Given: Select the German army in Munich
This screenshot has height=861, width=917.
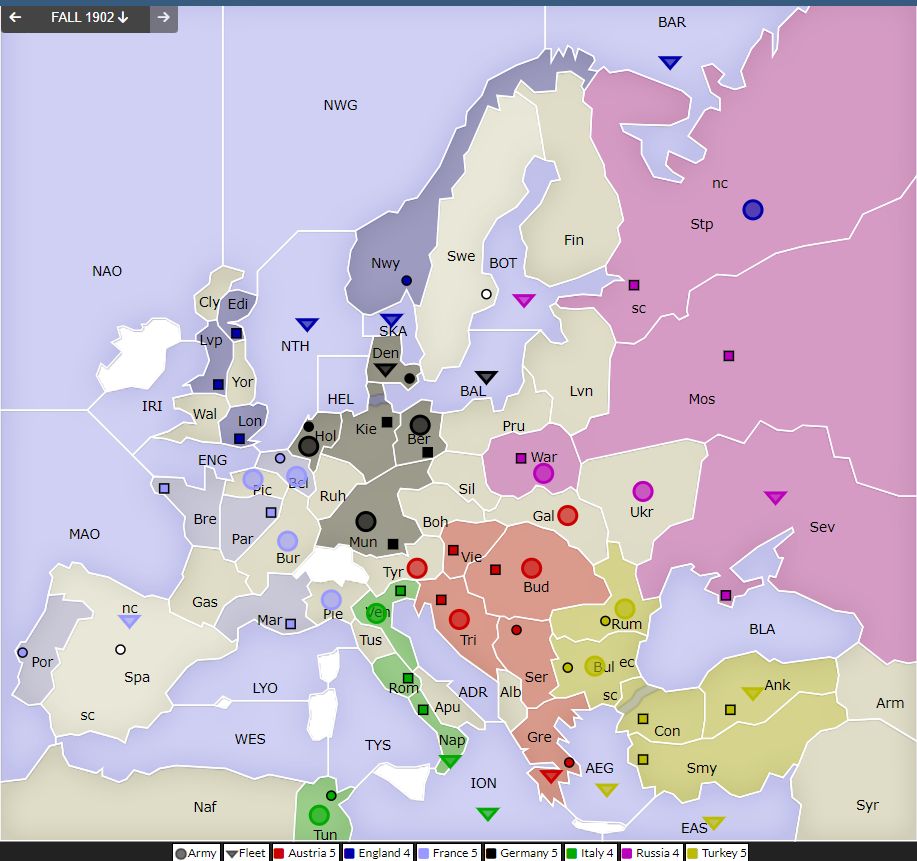Looking at the screenshot, I should click(366, 521).
